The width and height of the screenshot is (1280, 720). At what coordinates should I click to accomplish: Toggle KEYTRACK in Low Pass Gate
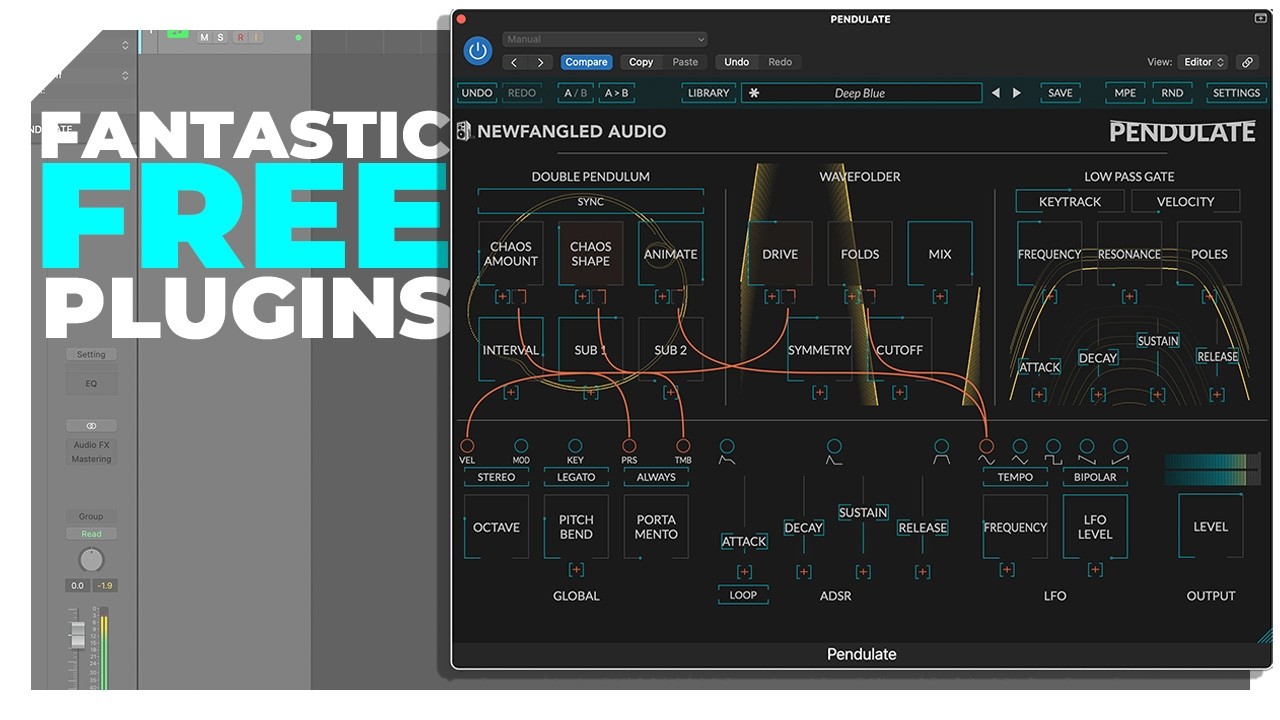[1070, 201]
